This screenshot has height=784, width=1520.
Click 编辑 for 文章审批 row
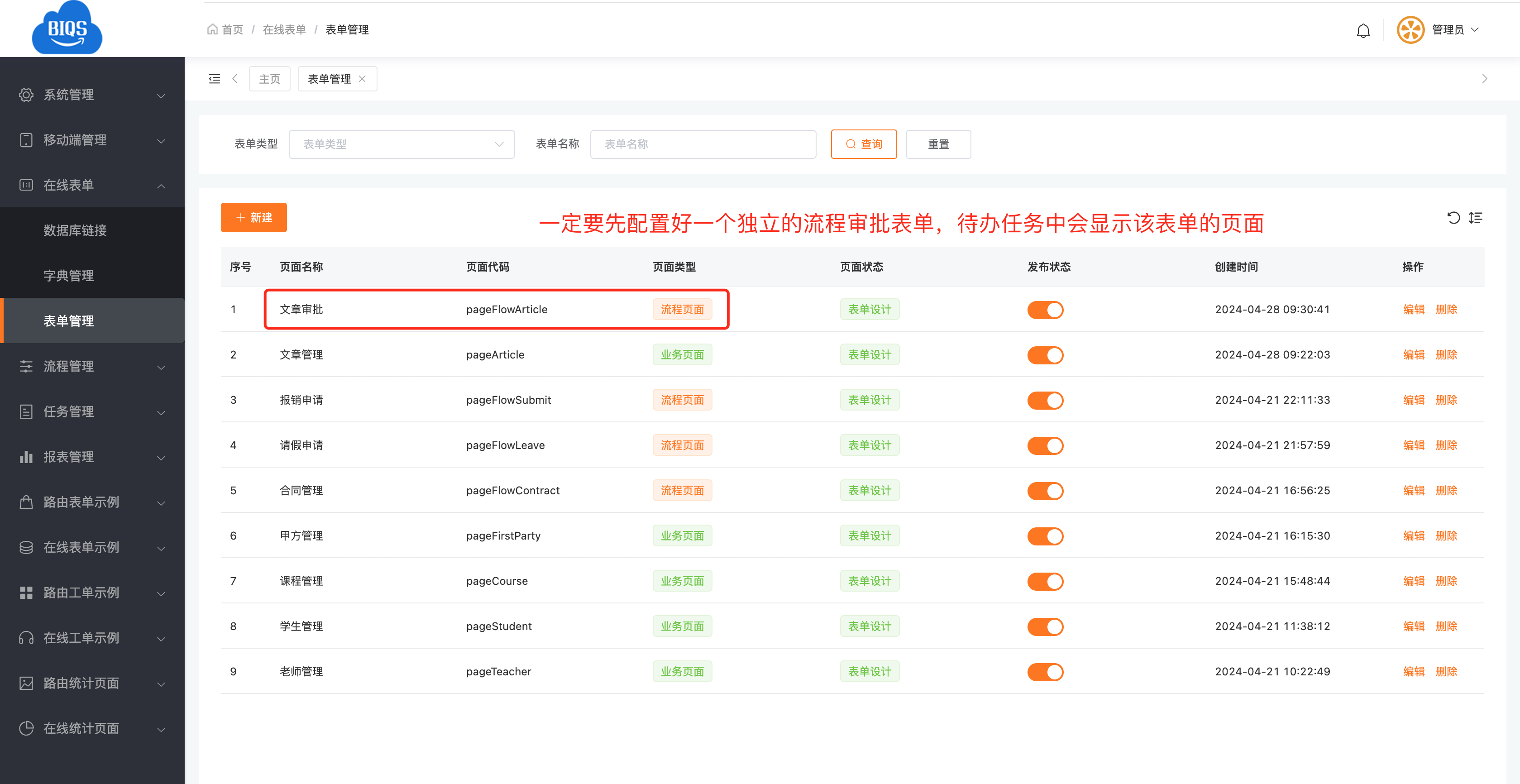[x=1413, y=310]
